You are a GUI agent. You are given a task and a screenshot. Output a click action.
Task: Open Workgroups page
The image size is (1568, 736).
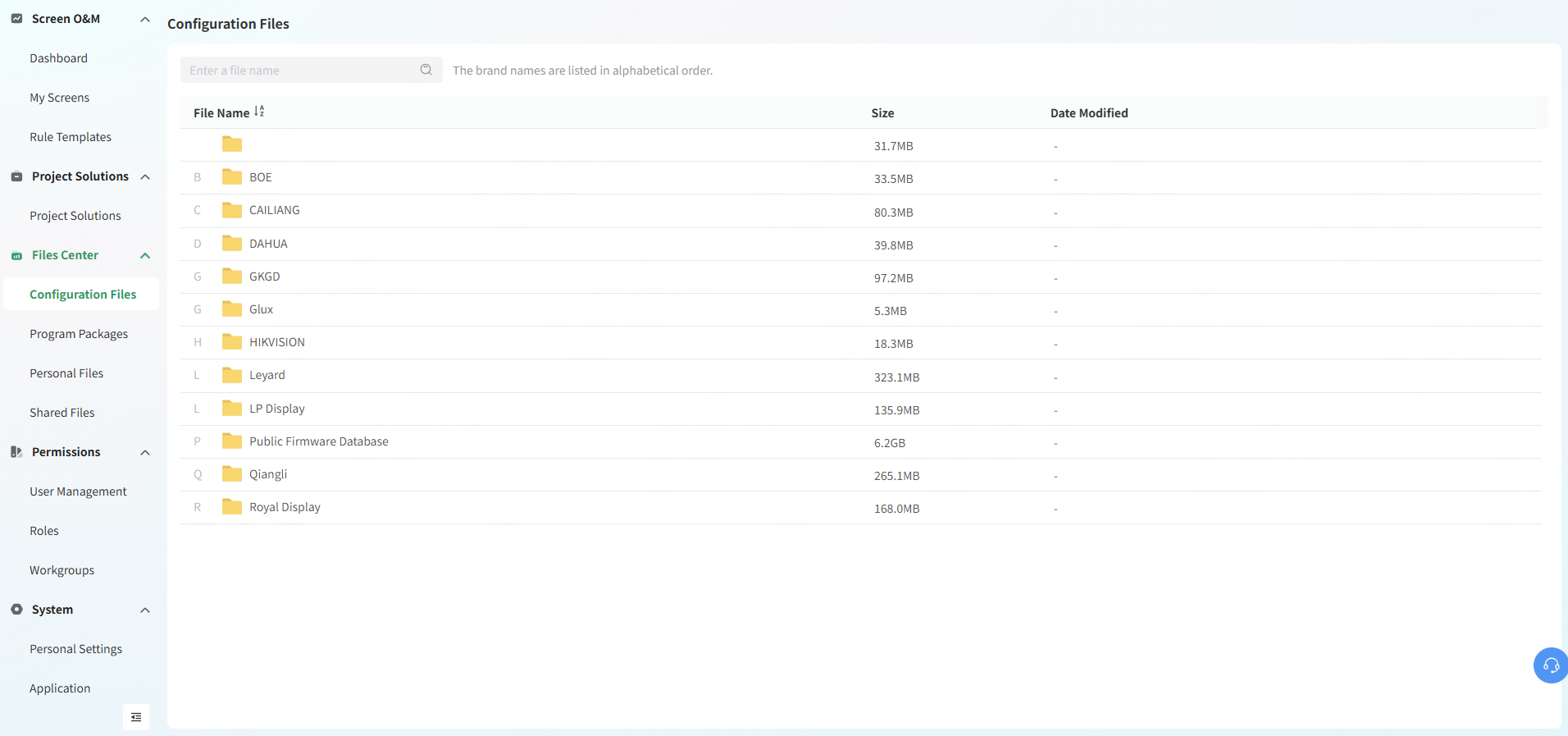tap(62, 570)
